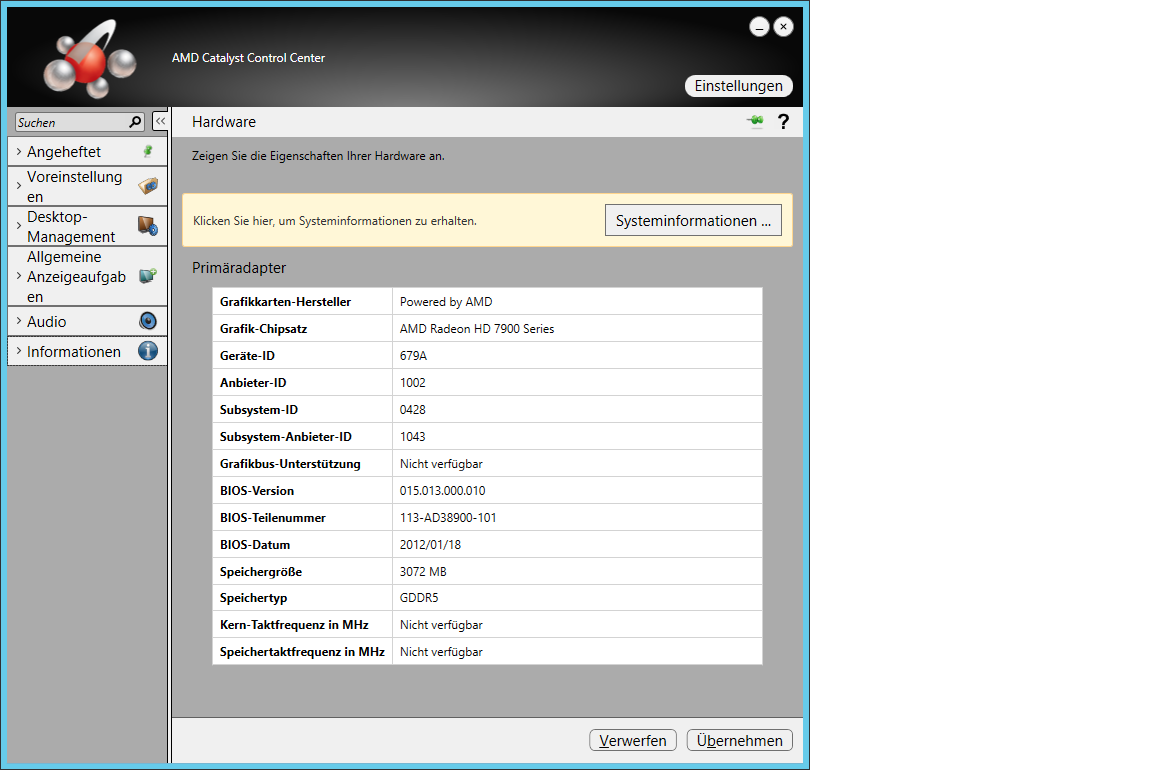Click the Grafikkarten-Hersteller label cell
Screen dimensions: 1152x770
303,301
